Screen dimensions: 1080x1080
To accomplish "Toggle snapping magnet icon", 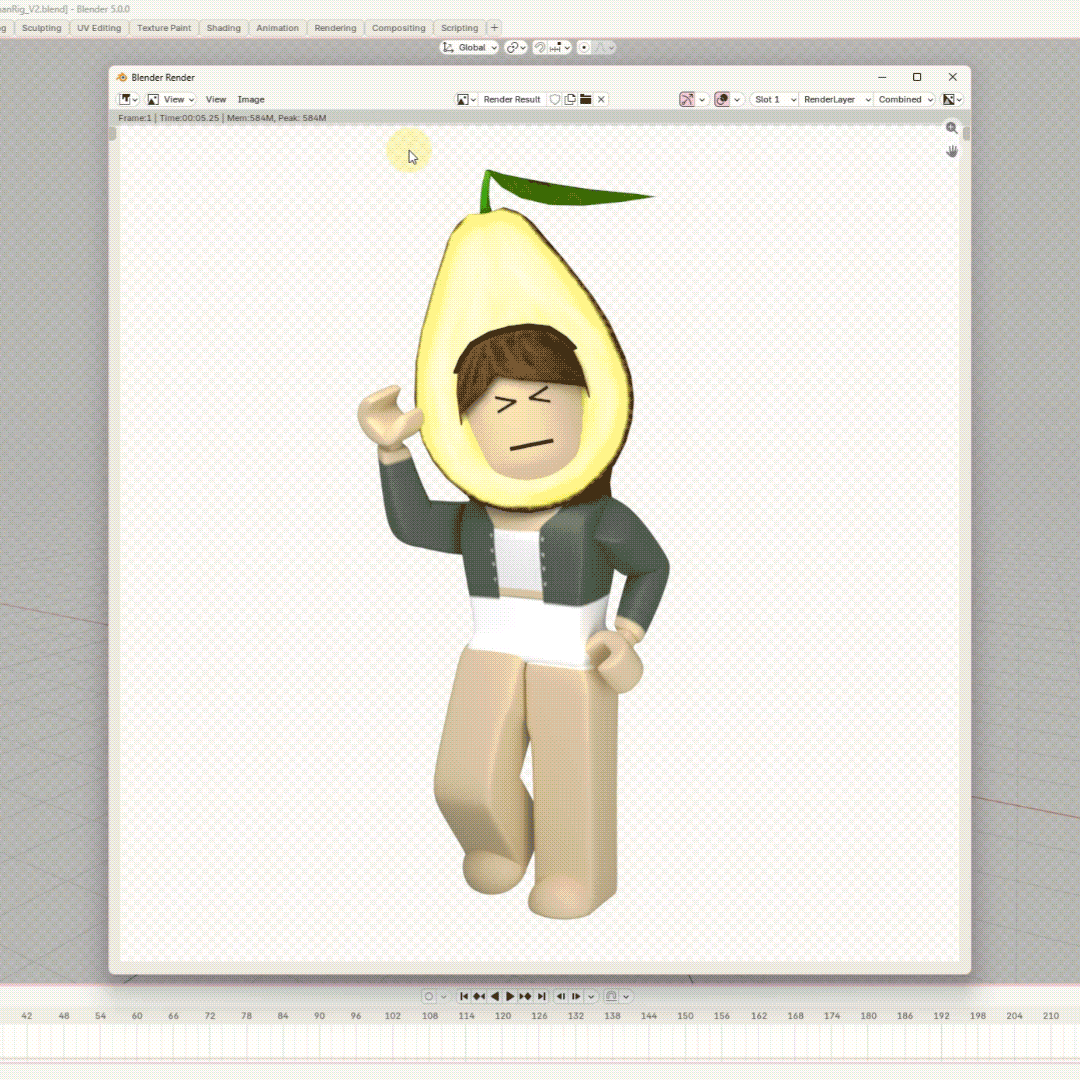I will click(x=540, y=48).
